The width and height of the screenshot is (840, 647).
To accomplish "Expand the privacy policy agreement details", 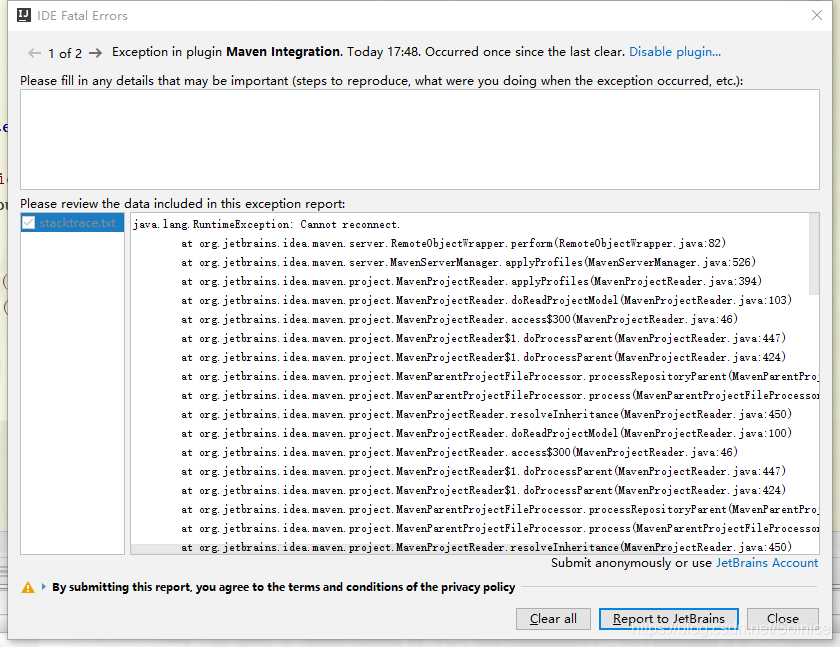I will click(x=43, y=588).
